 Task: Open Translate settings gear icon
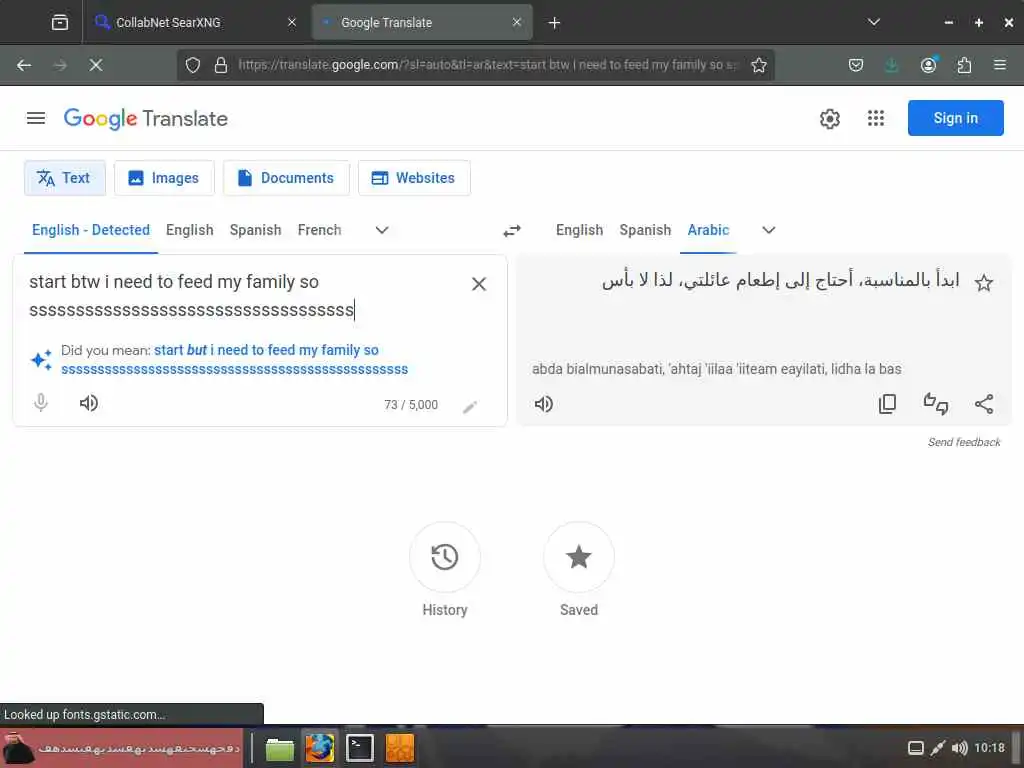coord(829,119)
